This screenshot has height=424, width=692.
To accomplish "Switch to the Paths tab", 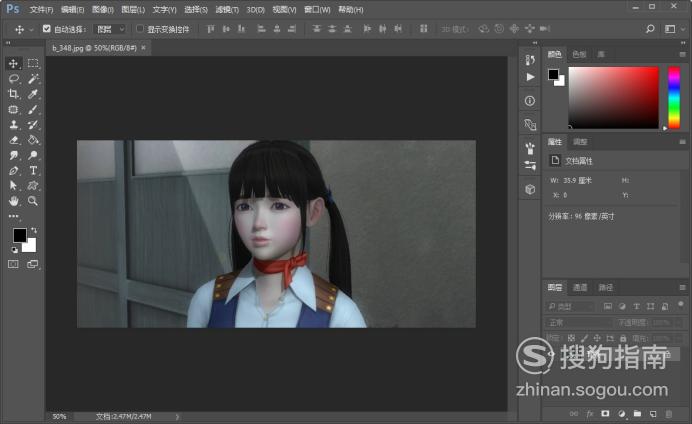I will click(x=606, y=287).
